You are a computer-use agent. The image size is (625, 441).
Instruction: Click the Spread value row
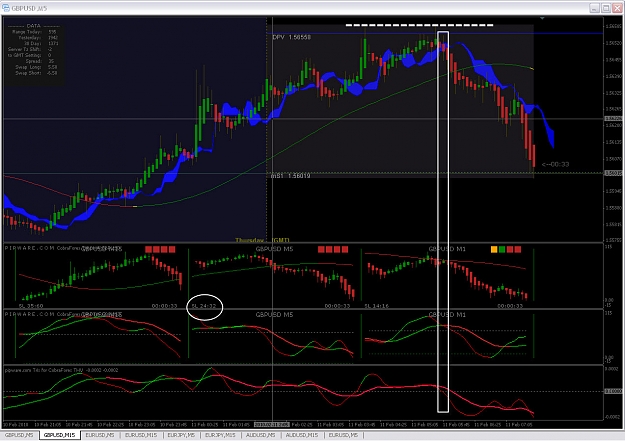click(x=40, y=61)
